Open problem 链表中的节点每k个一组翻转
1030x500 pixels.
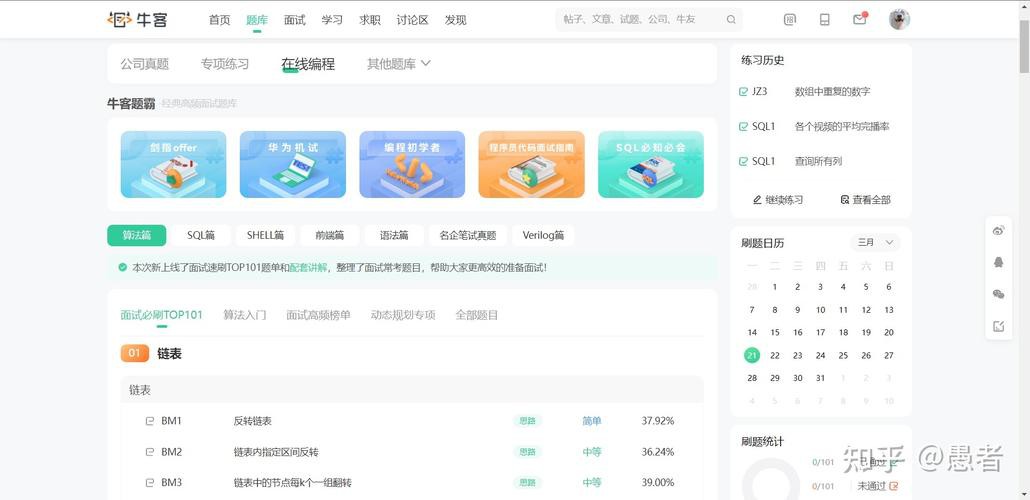pos(292,483)
